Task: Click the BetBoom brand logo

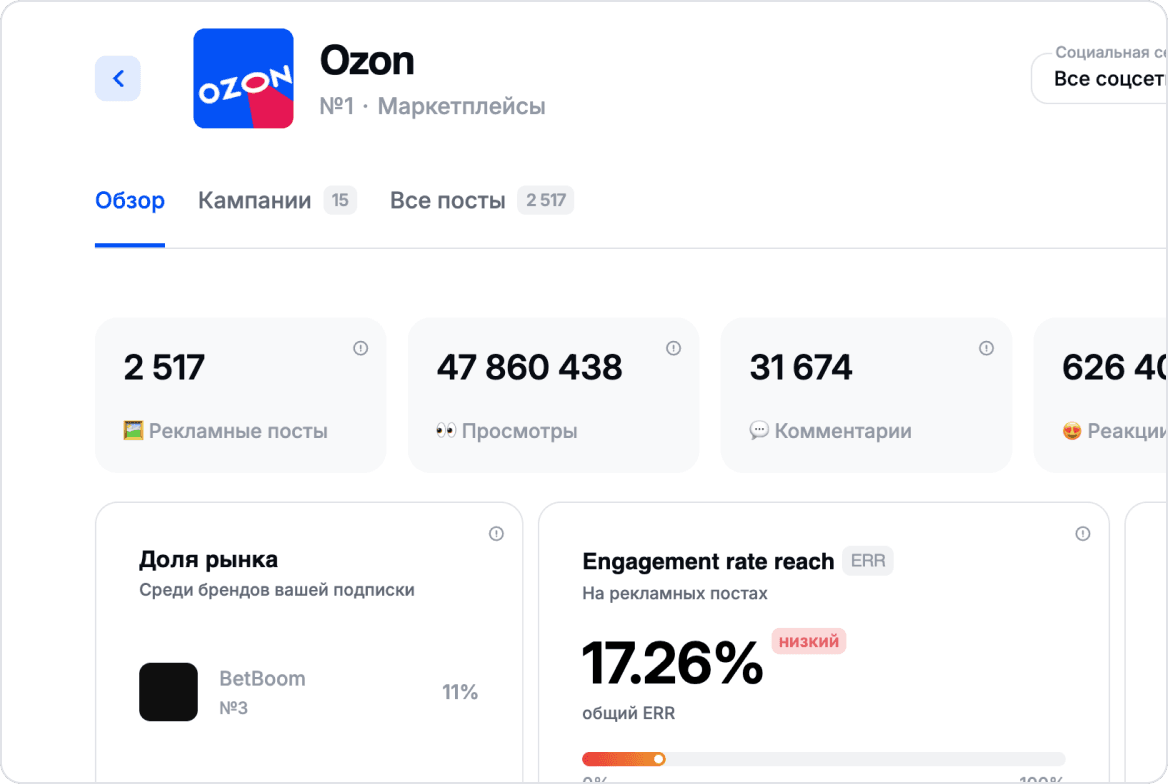Action: point(169,691)
